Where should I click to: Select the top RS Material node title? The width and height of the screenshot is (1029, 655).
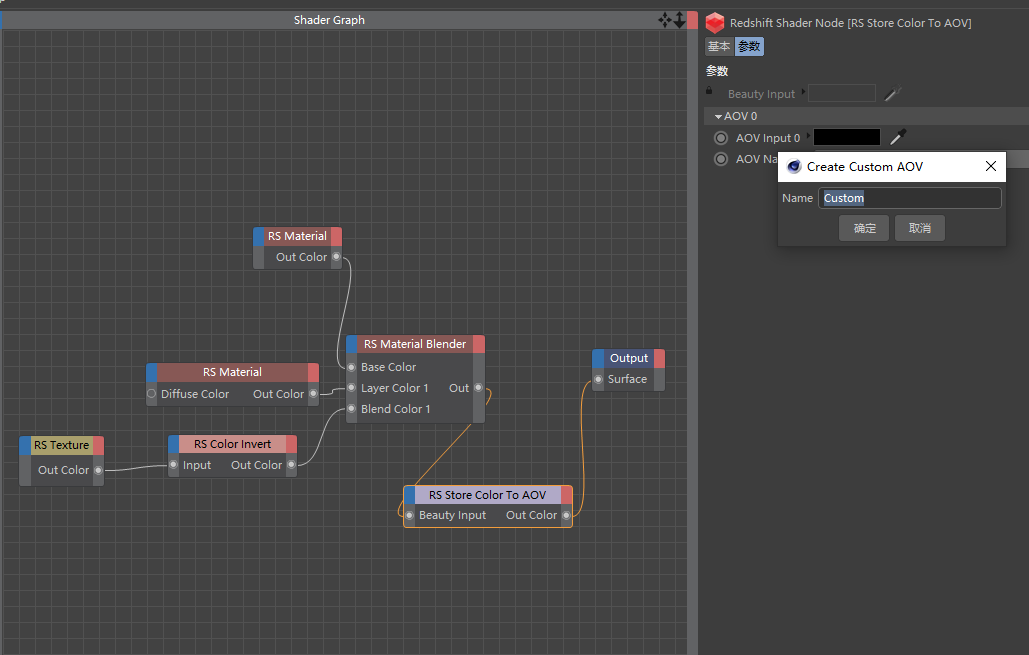coord(297,236)
